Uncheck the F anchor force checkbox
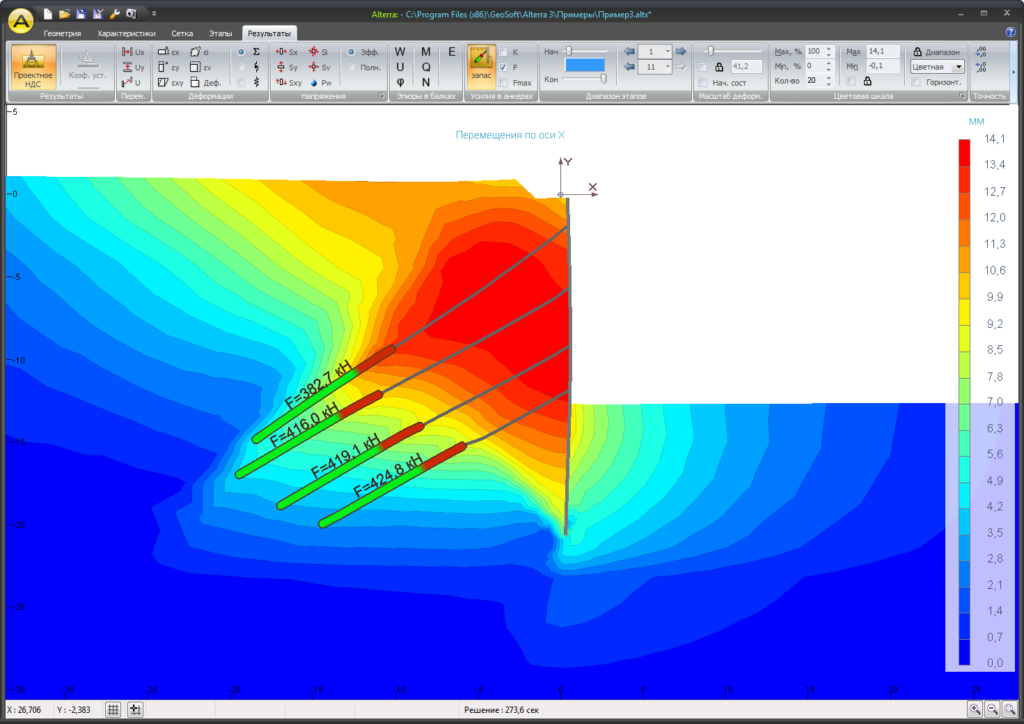1024x724 pixels. [x=503, y=67]
